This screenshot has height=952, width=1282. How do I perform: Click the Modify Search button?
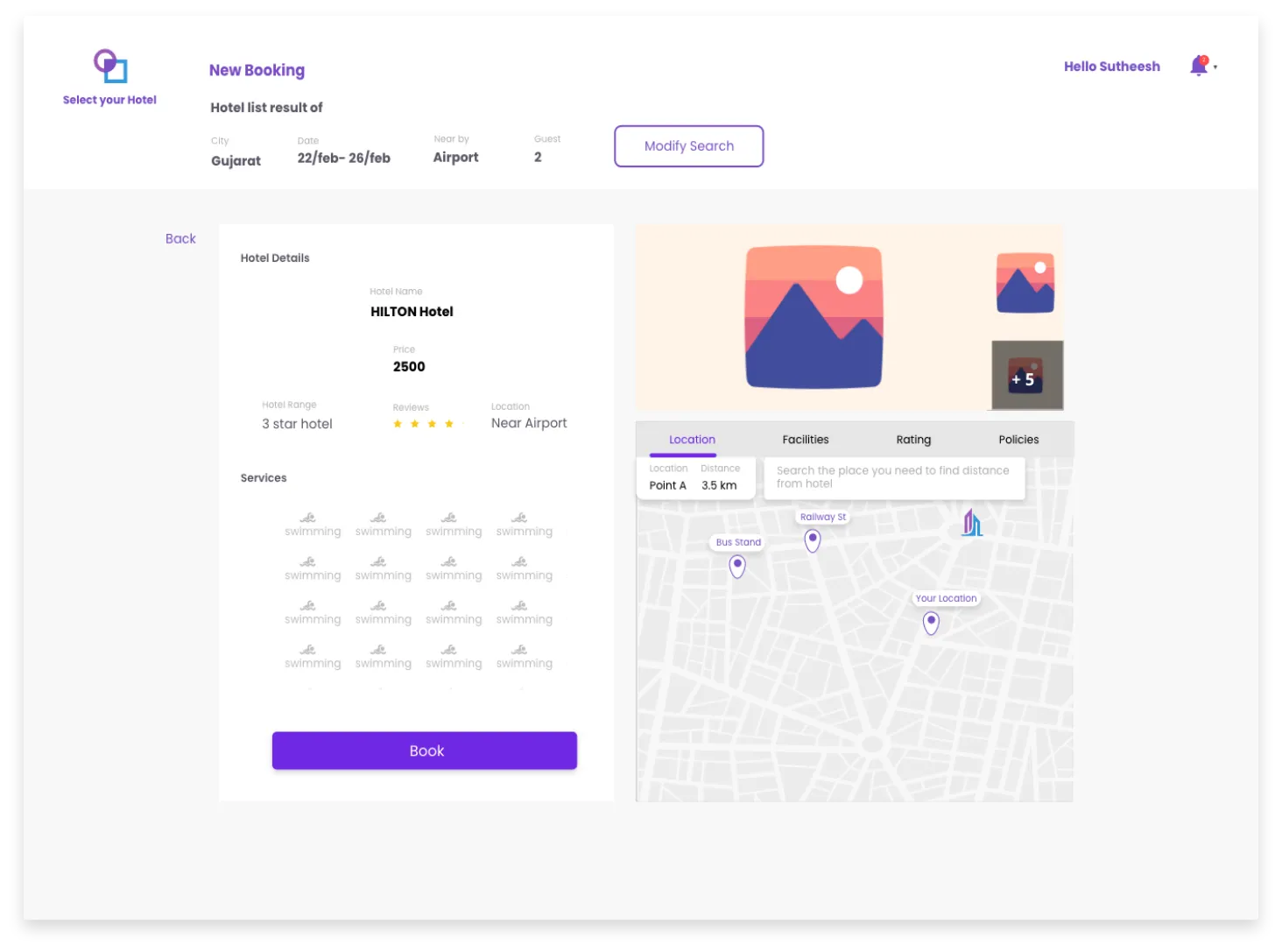688,146
